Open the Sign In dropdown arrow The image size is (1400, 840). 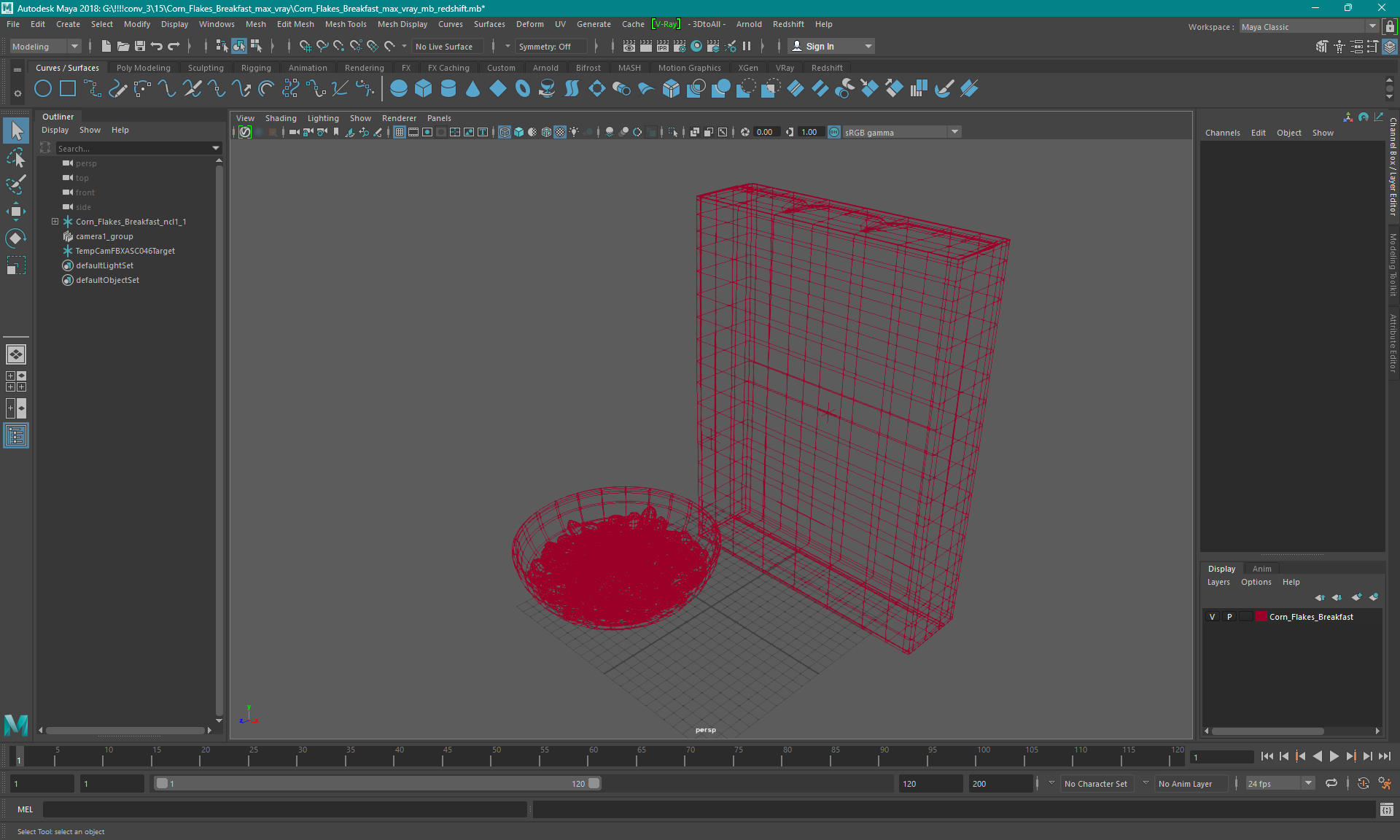point(868,46)
